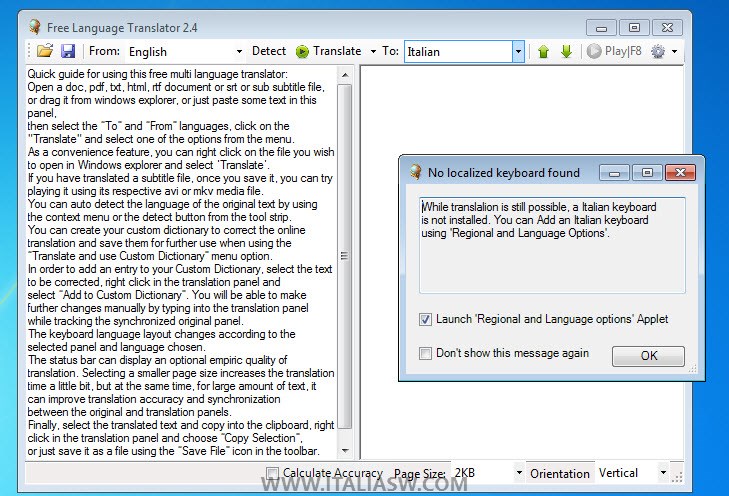Click the From: label in toolbar

(104, 51)
